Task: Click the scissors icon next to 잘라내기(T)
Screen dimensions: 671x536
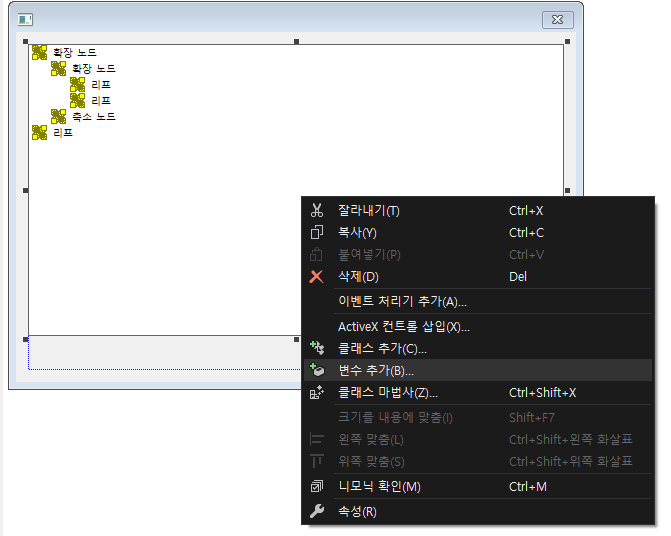Action: [317, 210]
